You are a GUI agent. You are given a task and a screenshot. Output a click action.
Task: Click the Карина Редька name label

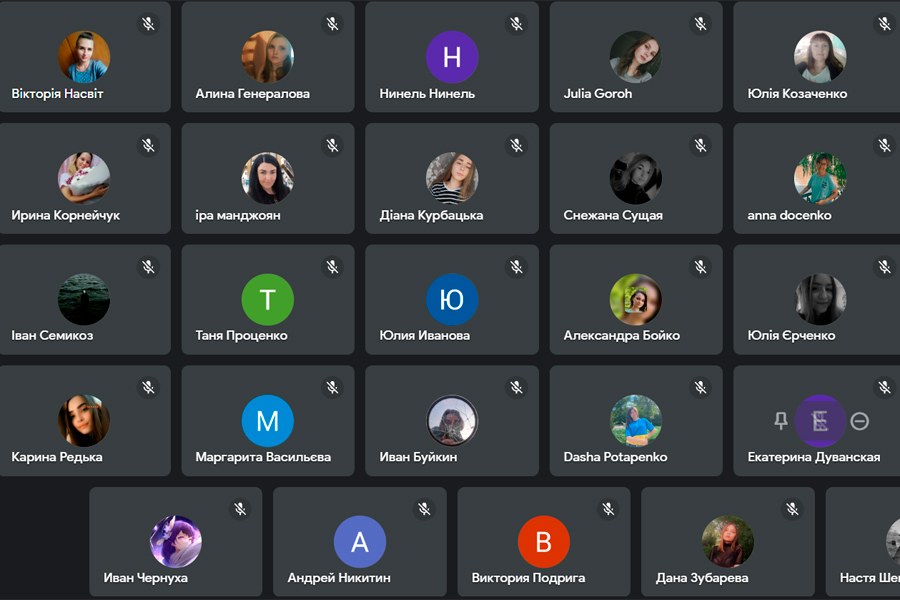pos(57,457)
